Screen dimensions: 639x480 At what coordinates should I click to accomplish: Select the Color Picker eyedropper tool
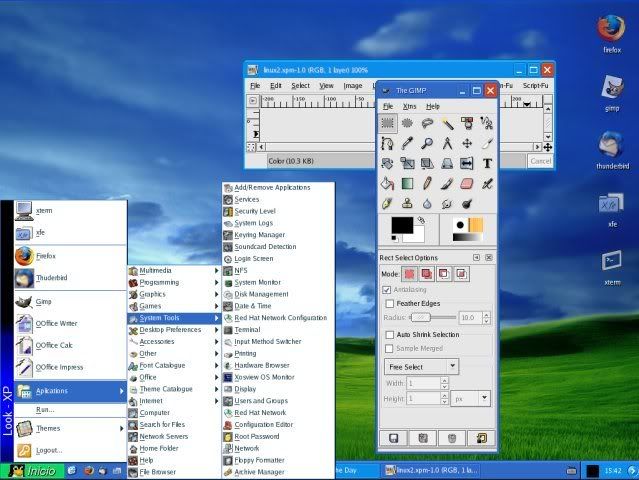[407, 143]
